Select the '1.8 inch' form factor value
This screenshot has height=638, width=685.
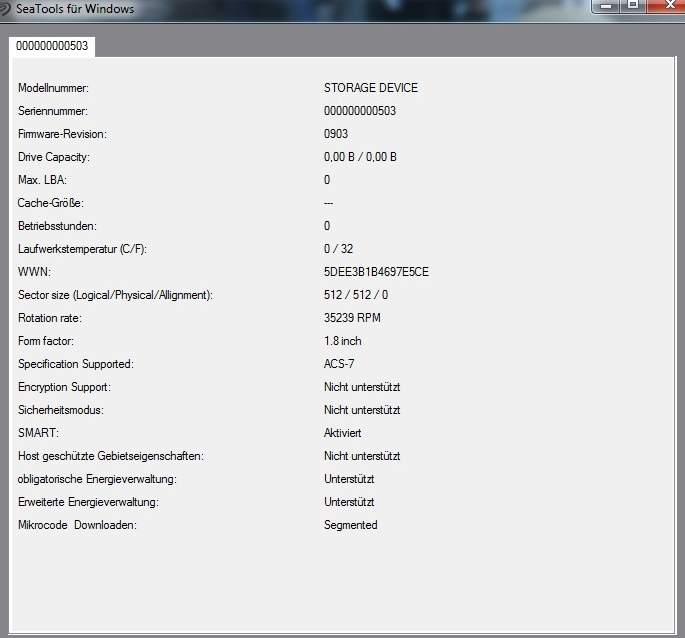[x=342, y=341]
